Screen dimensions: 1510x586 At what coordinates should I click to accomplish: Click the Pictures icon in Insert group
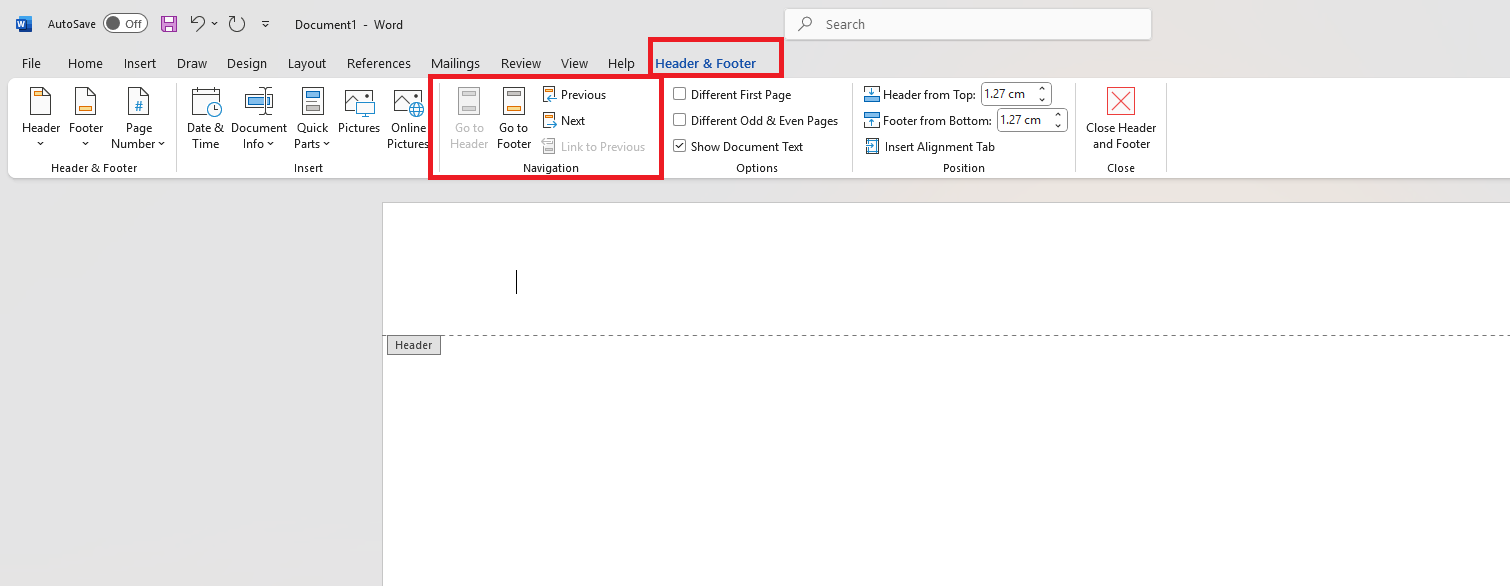(359, 103)
